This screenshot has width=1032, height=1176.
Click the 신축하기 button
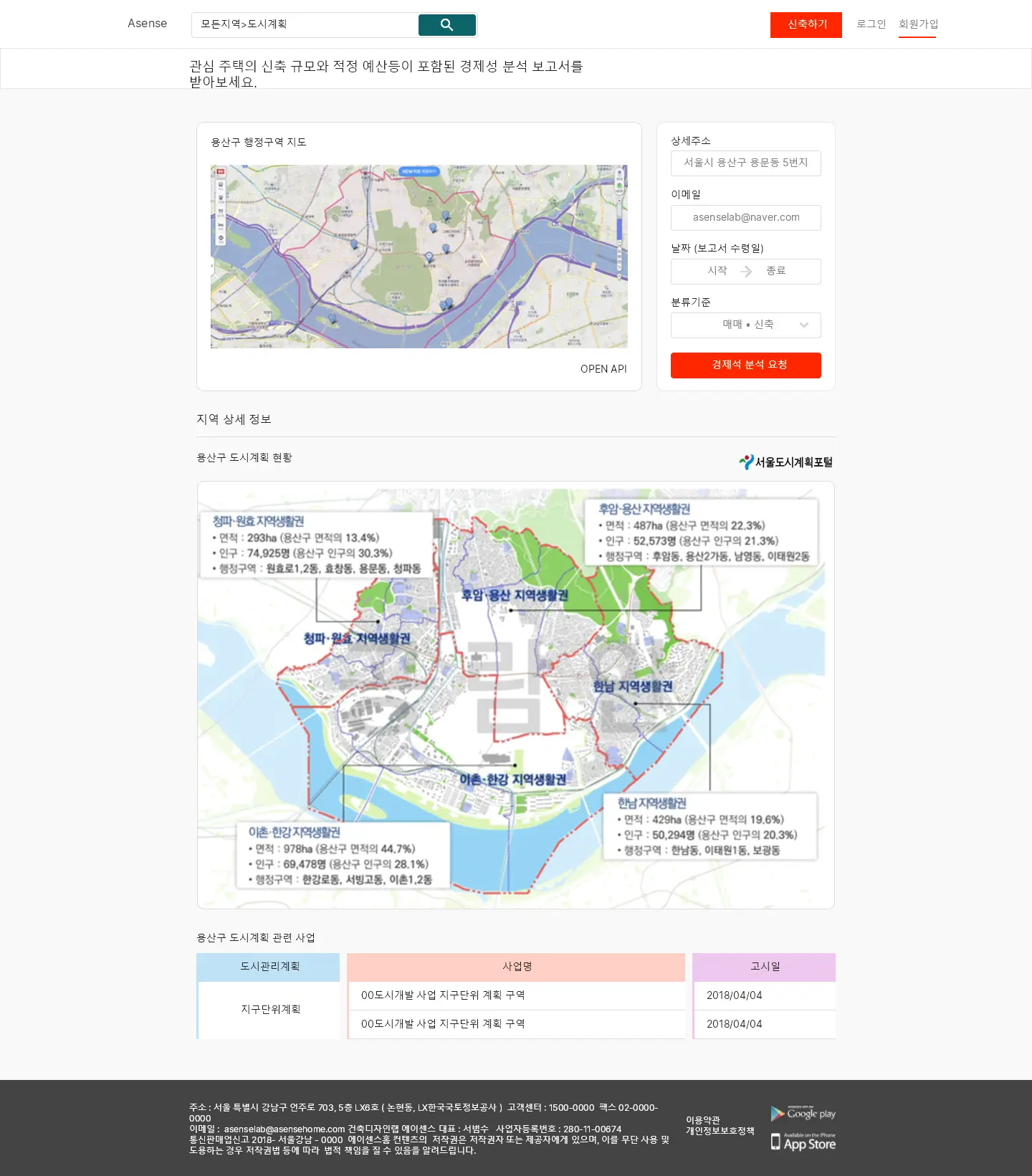[x=806, y=25]
